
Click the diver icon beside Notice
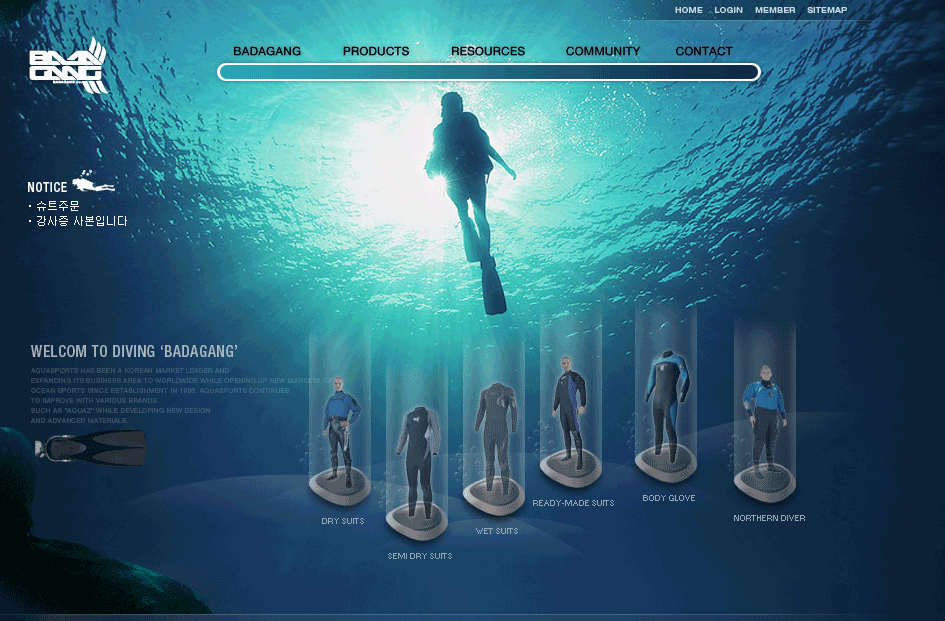(x=94, y=184)
